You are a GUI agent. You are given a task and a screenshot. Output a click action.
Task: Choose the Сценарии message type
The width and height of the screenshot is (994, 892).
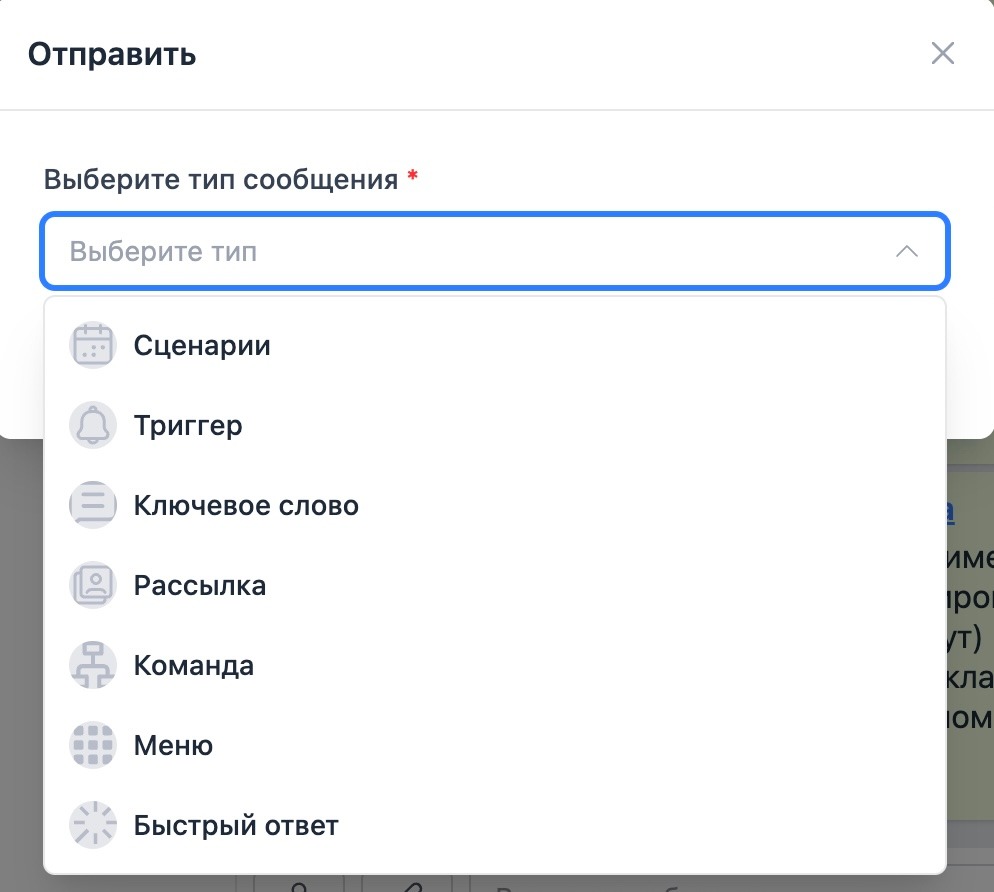(x=202, y=346)
